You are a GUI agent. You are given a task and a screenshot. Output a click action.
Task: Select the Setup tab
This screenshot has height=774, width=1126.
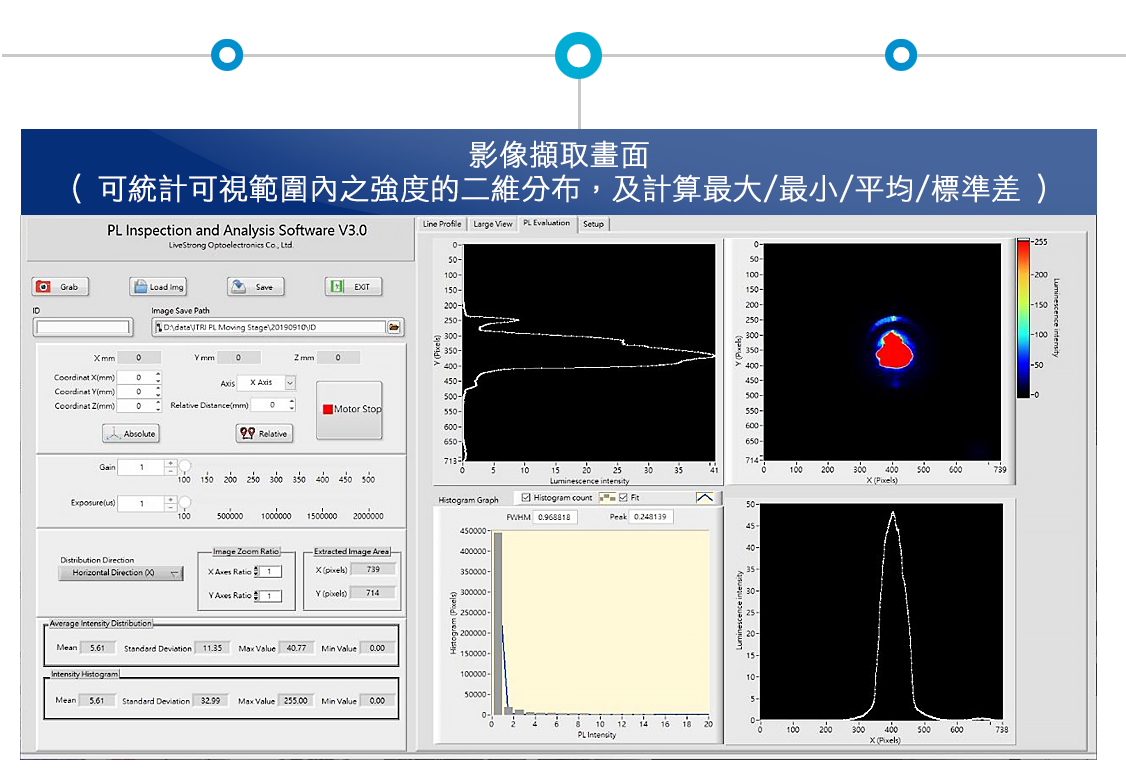[593, 224]
